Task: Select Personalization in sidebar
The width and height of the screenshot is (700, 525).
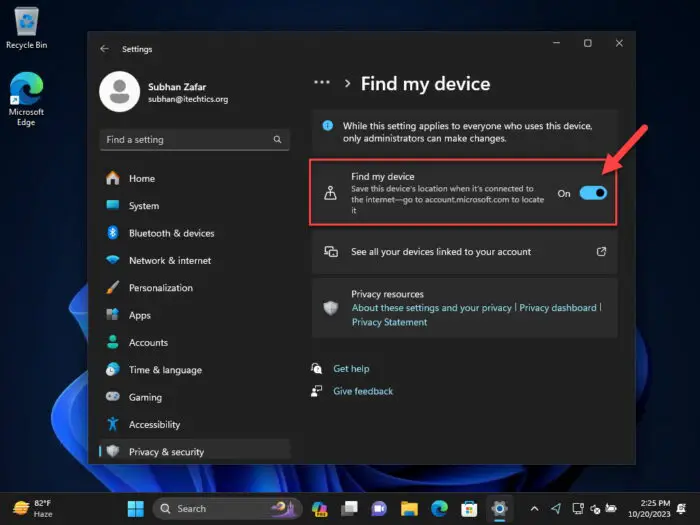Action: click(x=195, y=288)
